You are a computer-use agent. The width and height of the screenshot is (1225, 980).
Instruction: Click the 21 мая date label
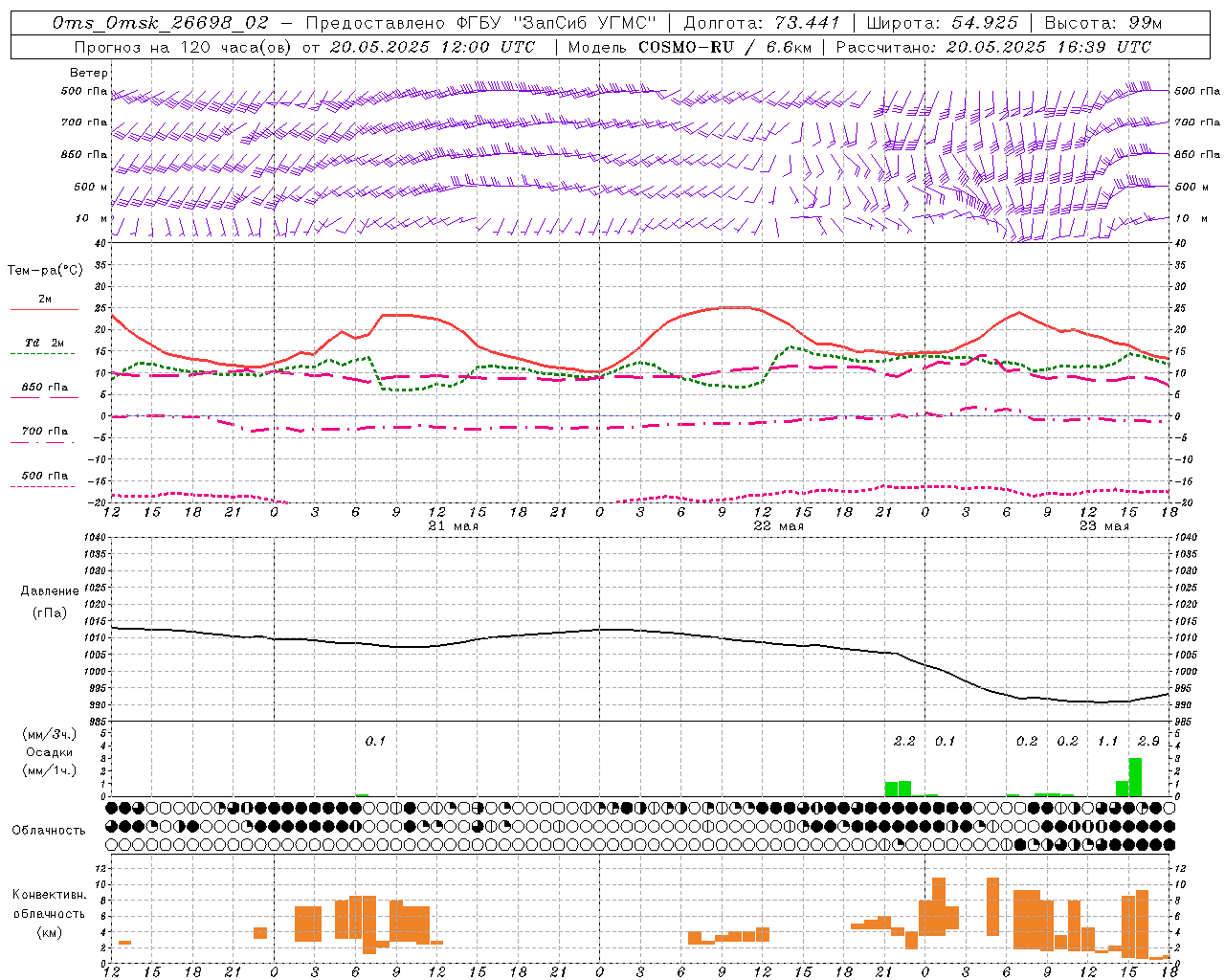coord(453,526)
